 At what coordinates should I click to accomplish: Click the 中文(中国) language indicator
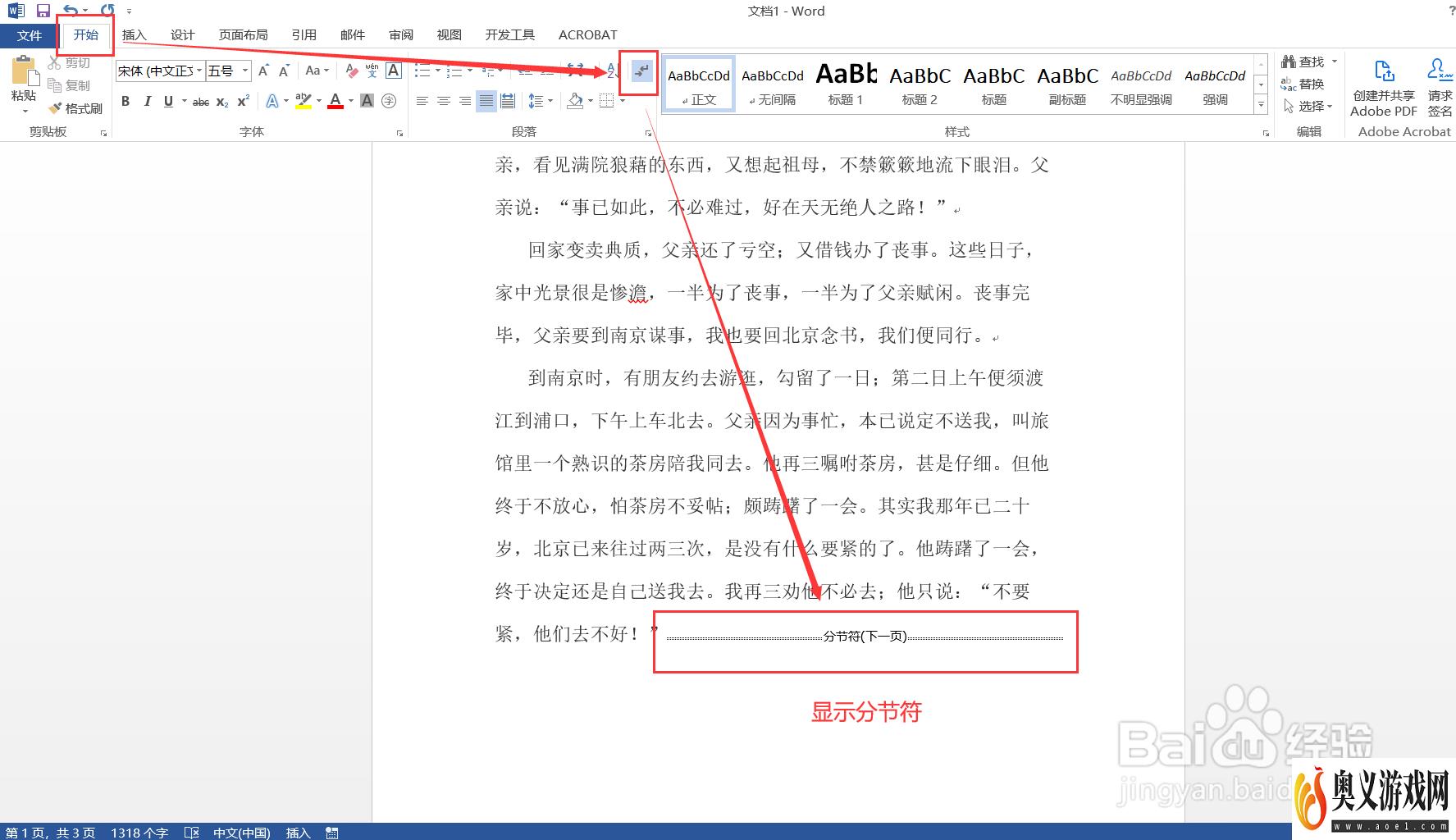241,833
